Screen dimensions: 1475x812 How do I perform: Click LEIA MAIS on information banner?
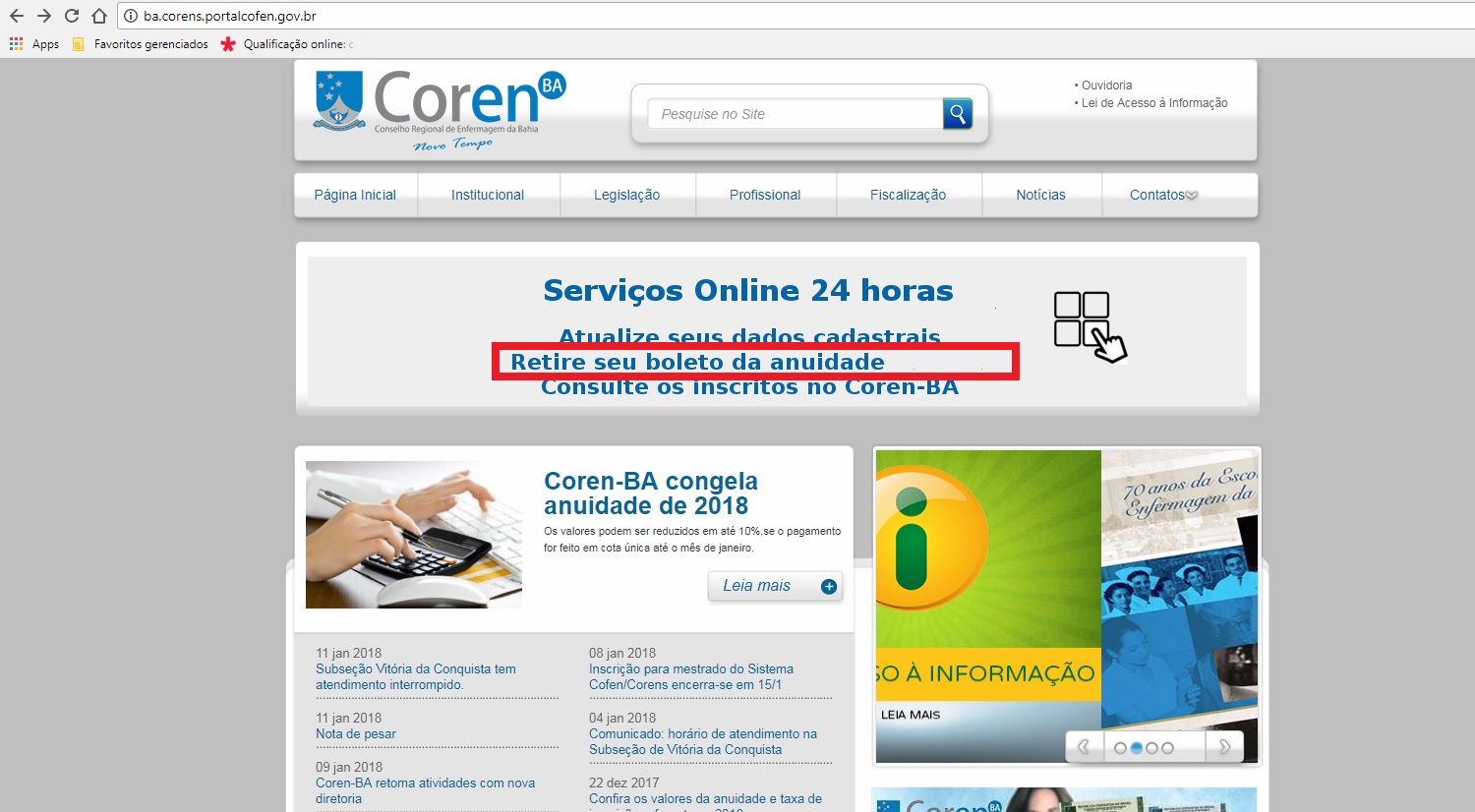[911, 715]
